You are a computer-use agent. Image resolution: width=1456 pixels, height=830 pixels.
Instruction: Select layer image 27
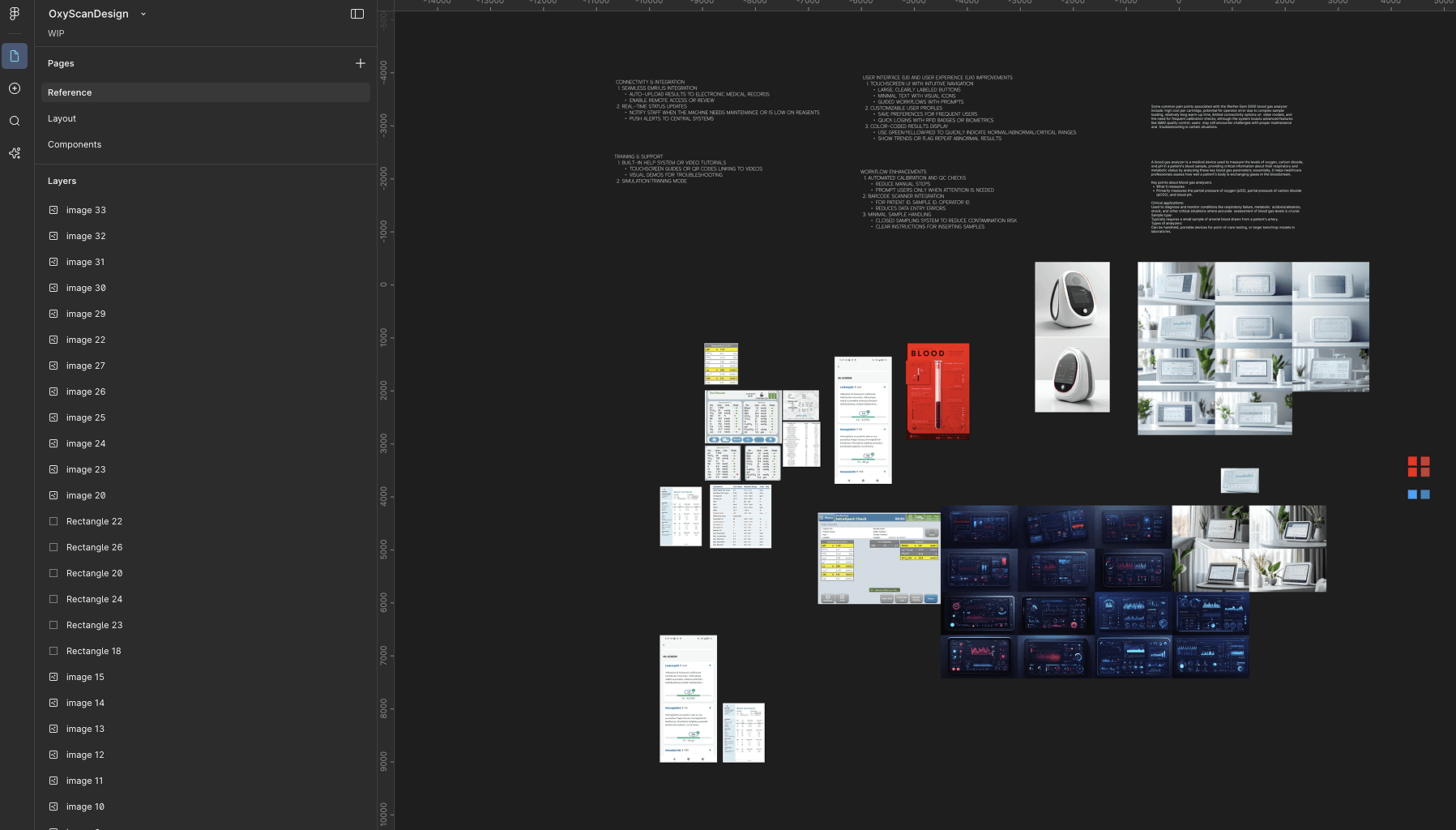(x=206, y=366)
